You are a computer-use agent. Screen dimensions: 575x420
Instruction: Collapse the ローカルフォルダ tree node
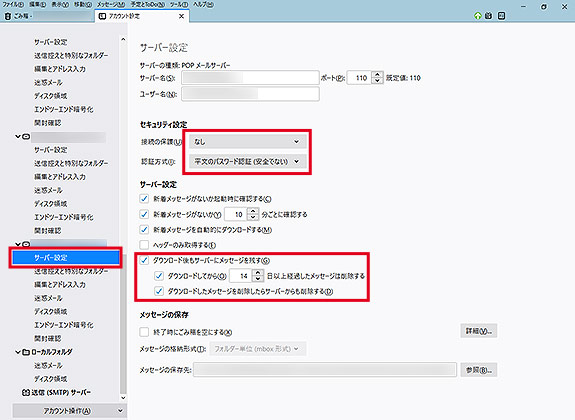click(18, 352)
